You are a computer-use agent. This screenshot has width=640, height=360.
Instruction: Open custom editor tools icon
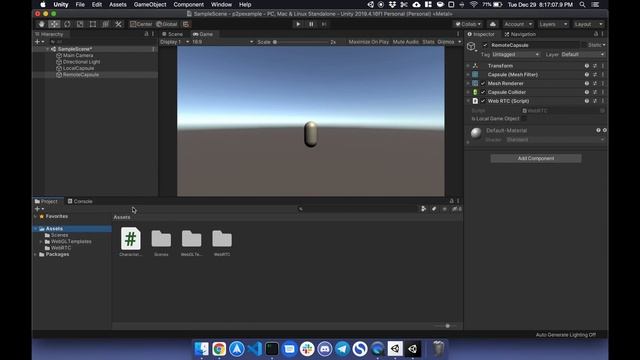coord(118,24)
